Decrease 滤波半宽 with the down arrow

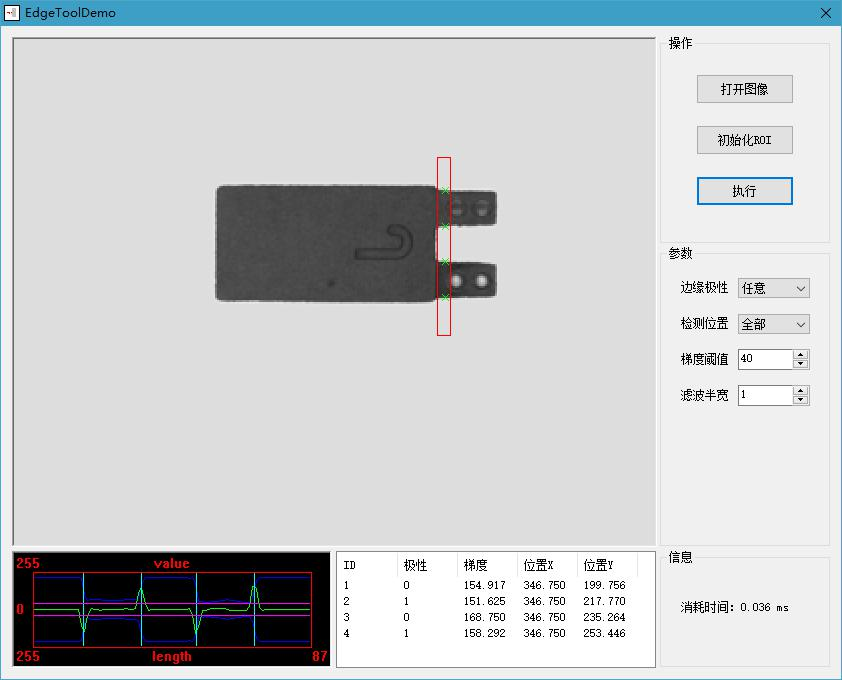click(x=800, y=400)
